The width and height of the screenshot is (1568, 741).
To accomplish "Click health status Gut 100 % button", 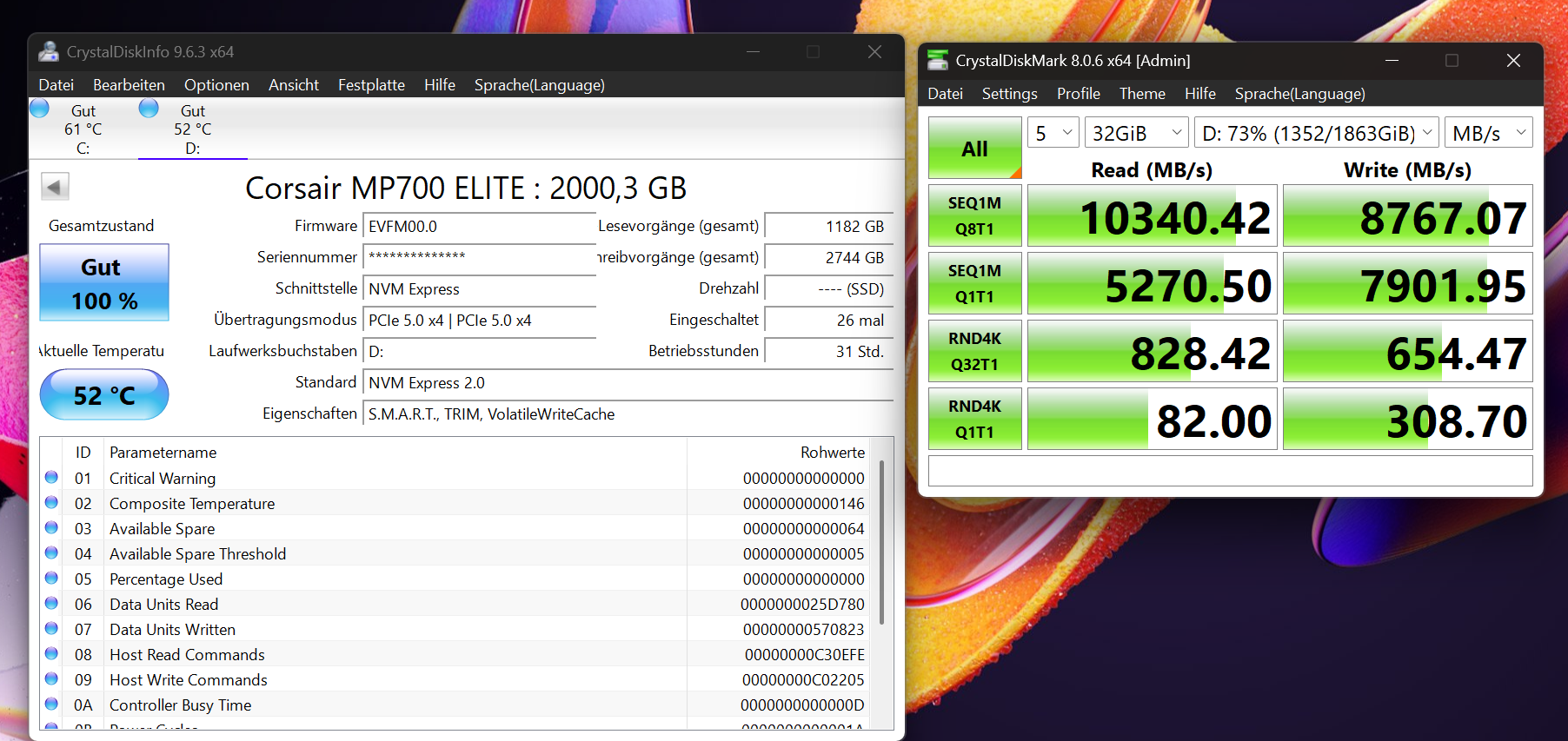I will [104, 283].
